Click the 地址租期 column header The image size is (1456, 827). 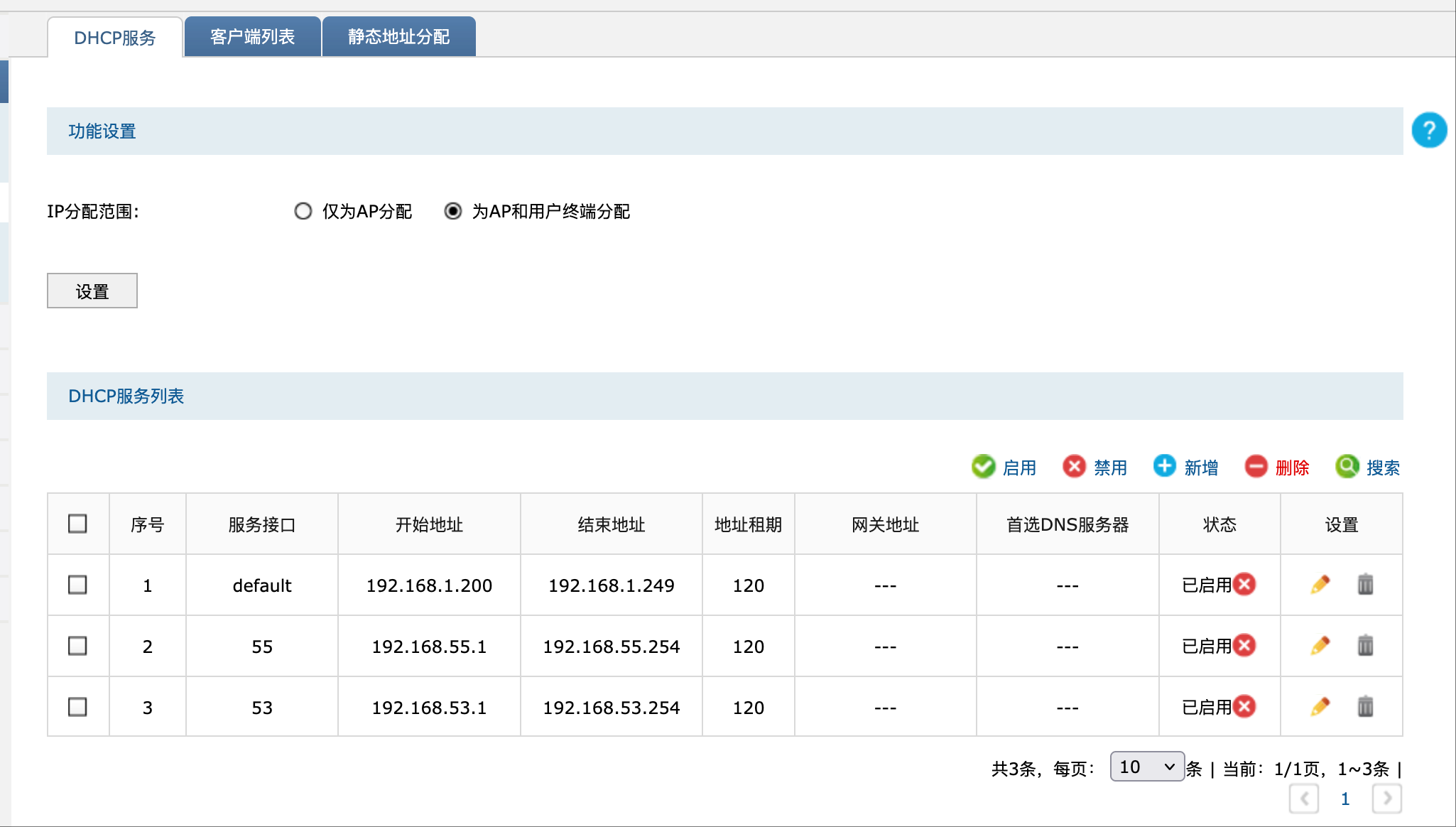tap(749, 524)
